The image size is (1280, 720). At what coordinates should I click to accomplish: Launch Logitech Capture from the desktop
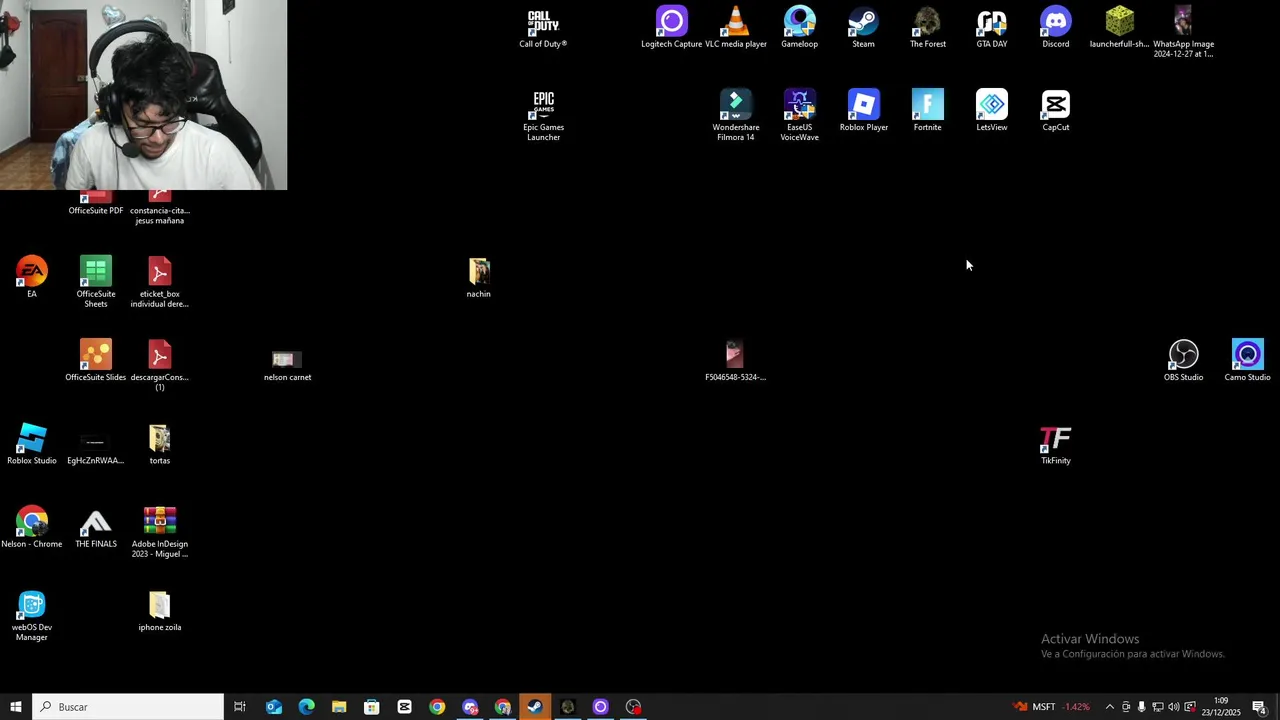pos(671,28)
